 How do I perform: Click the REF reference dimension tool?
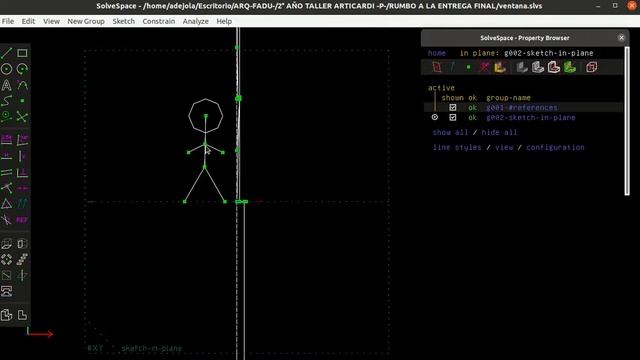(22, 220)
